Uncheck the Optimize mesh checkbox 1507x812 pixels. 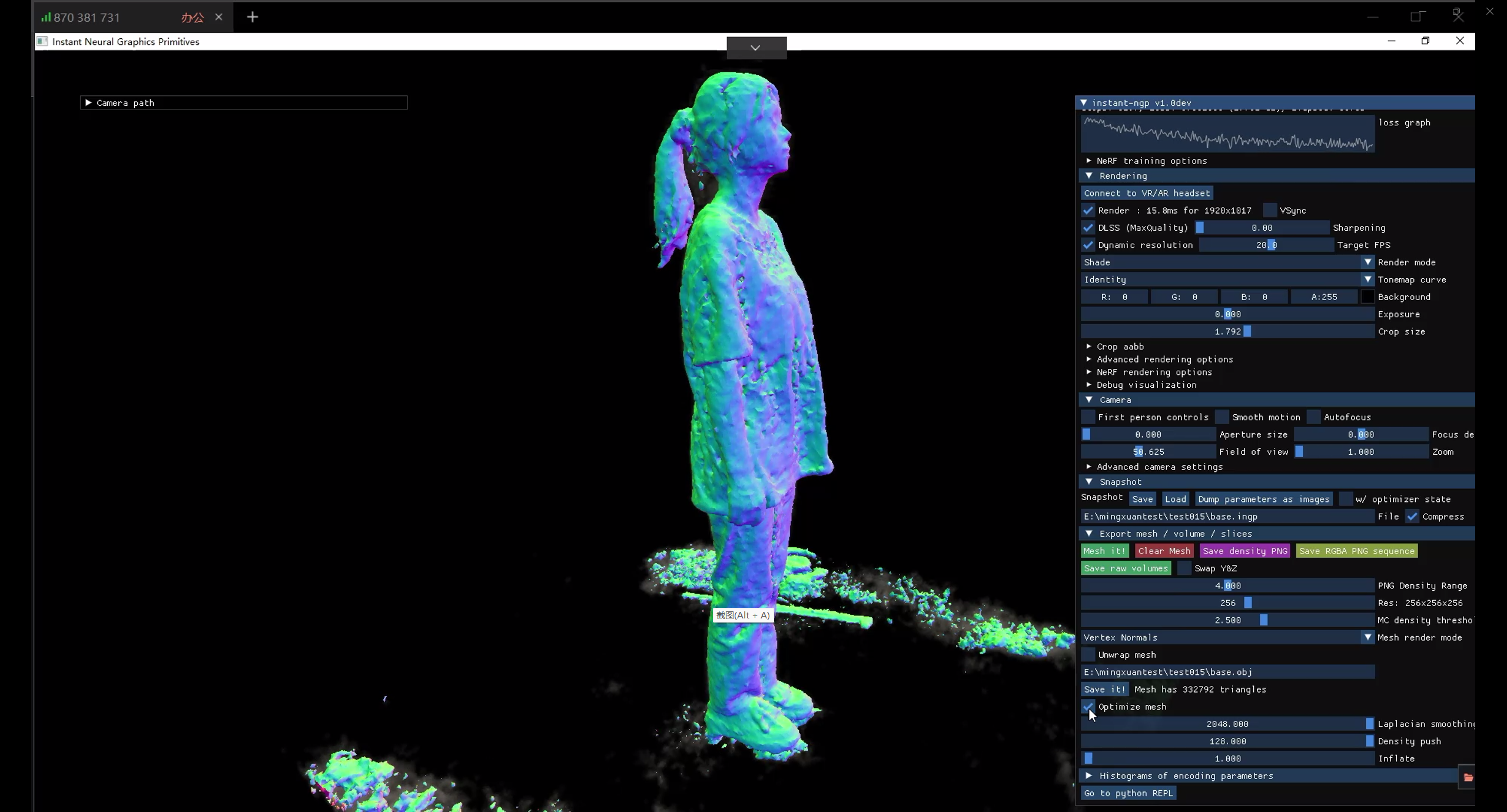[1088, 707]
